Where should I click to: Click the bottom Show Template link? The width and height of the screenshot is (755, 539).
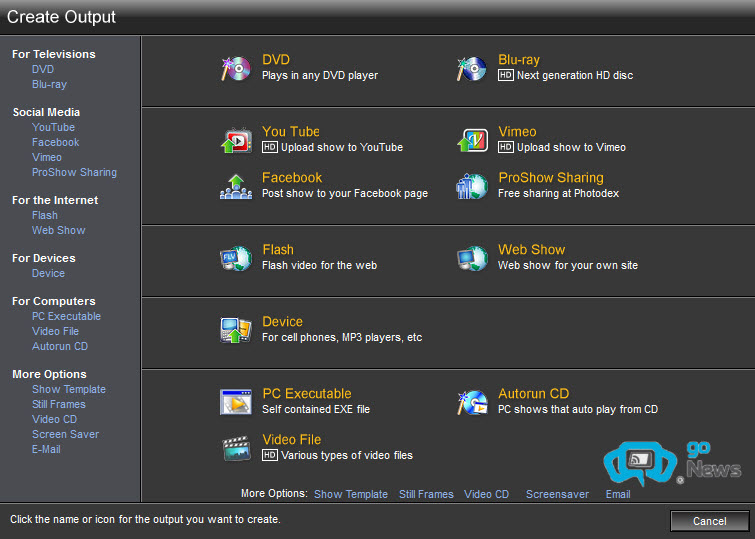coord(351,494)
